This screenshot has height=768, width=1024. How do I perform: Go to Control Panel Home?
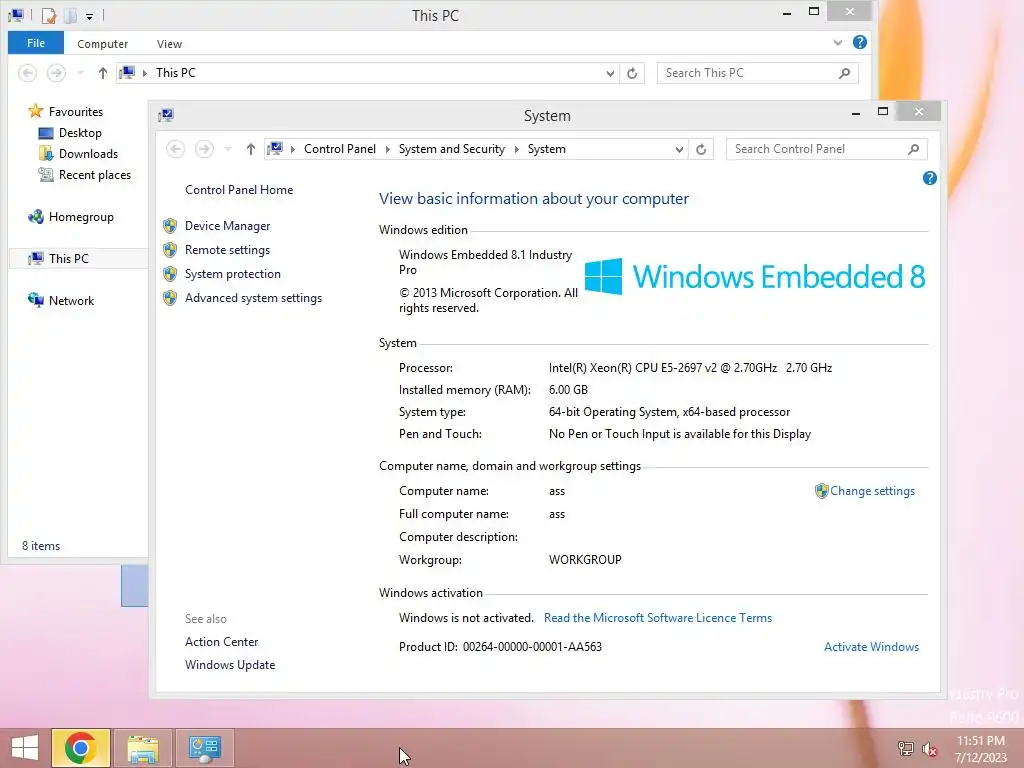(x=239, y=190)
